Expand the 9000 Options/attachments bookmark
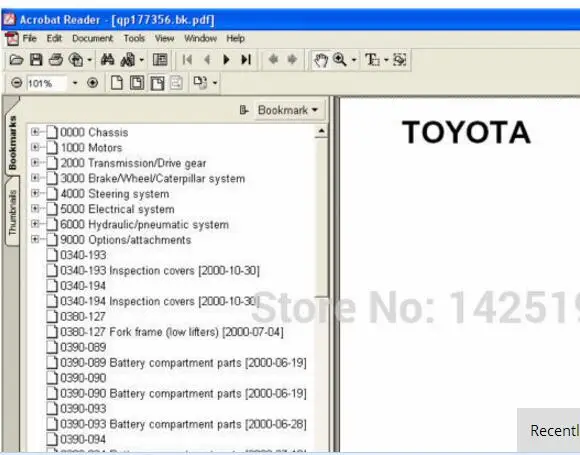 point(35,239)
